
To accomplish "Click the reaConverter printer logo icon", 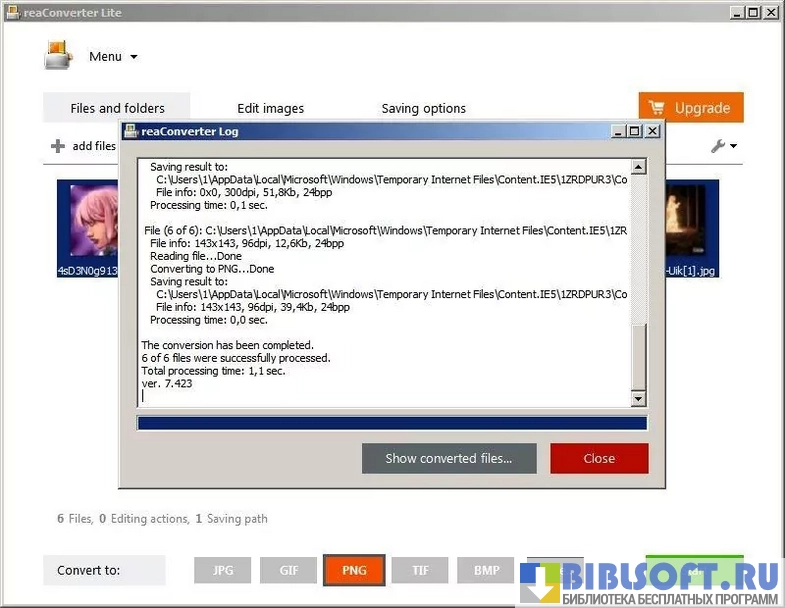I will pos(58,56).
